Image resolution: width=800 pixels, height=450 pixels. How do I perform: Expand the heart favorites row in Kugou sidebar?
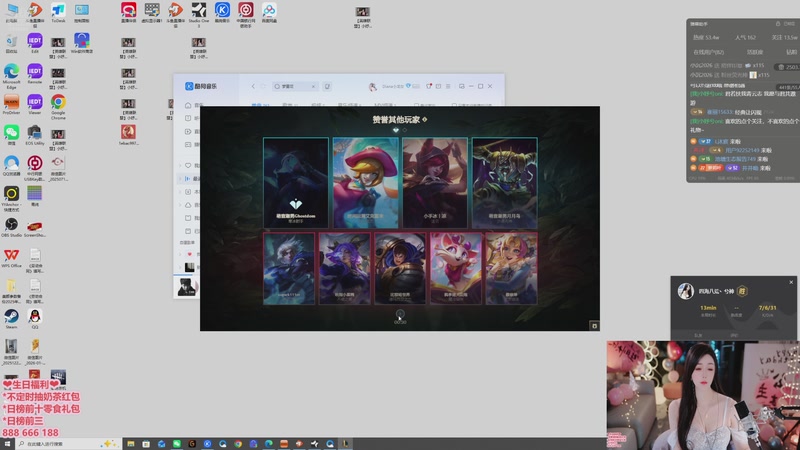[180, 165]
